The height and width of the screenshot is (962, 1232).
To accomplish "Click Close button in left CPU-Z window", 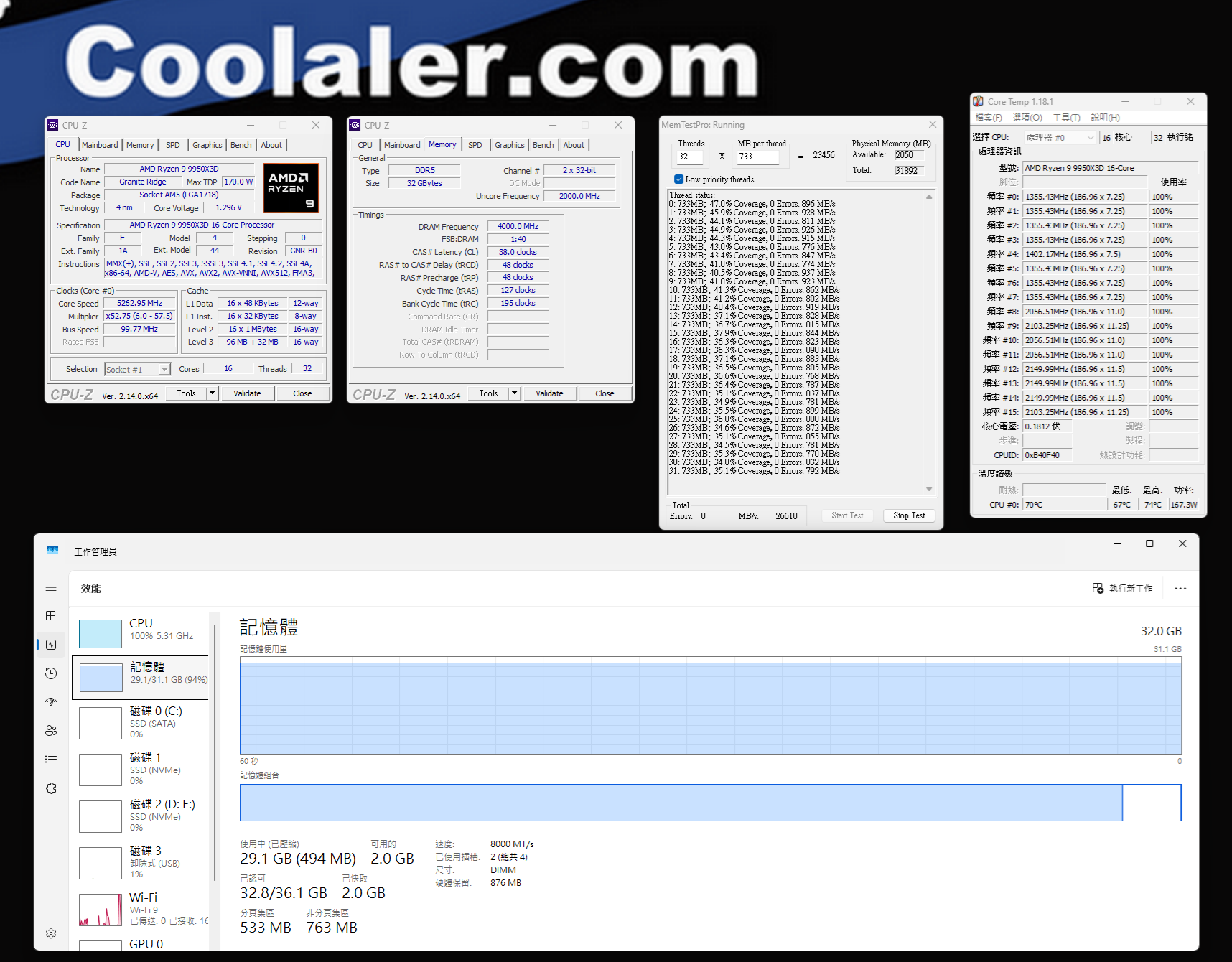I will tap(302, 393).
